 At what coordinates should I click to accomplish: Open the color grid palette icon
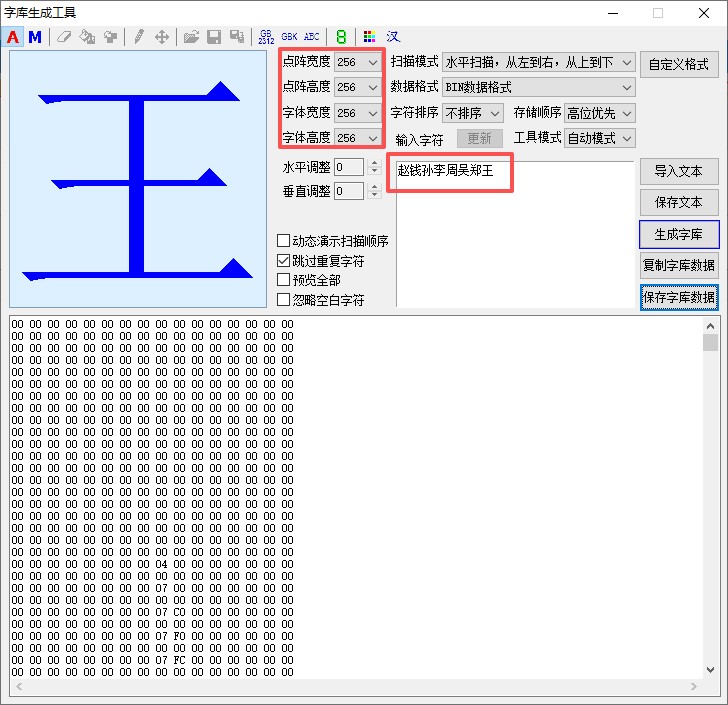(370, 37)
